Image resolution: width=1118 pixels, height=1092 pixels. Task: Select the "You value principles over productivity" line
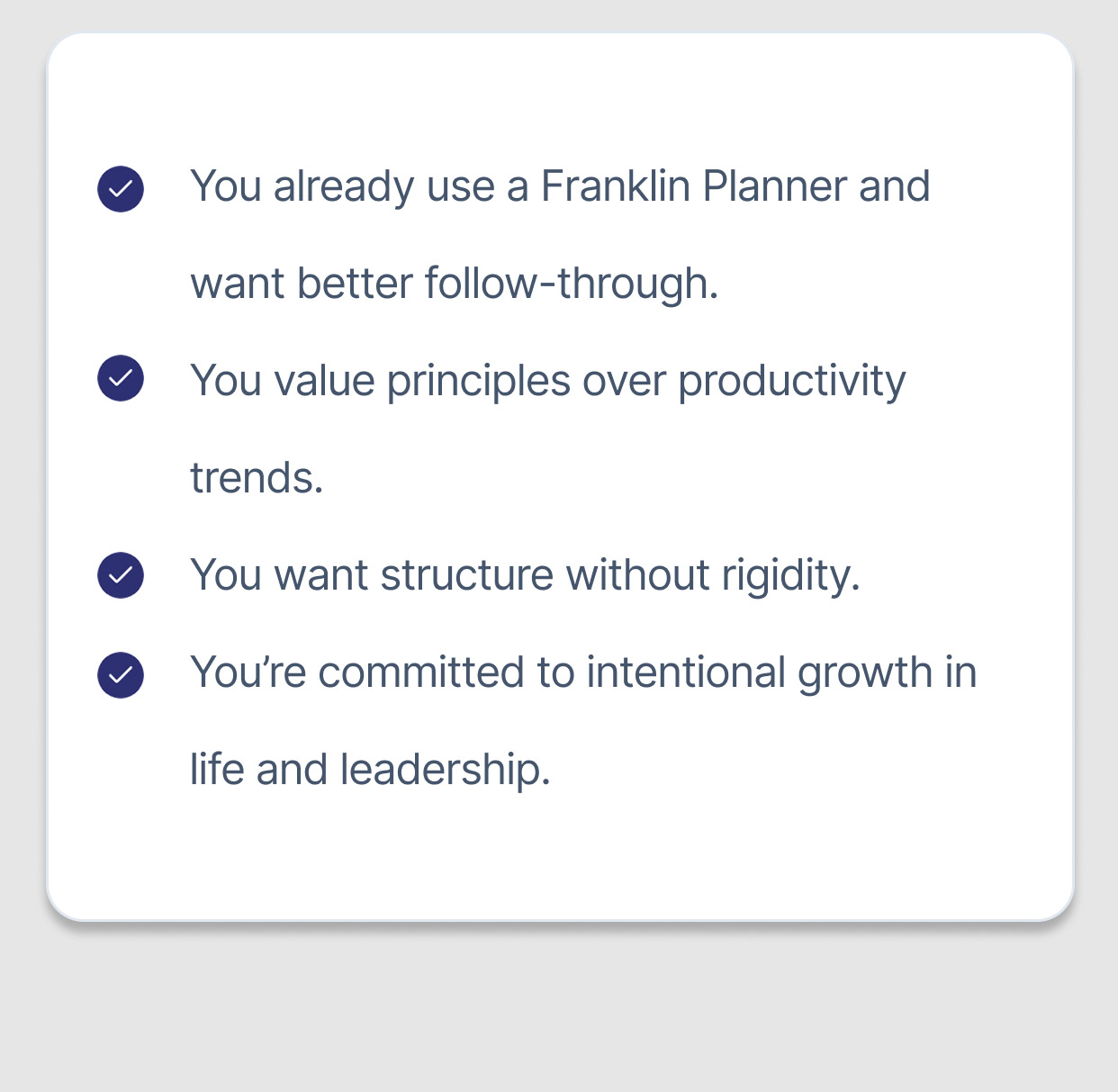[548, 382]
